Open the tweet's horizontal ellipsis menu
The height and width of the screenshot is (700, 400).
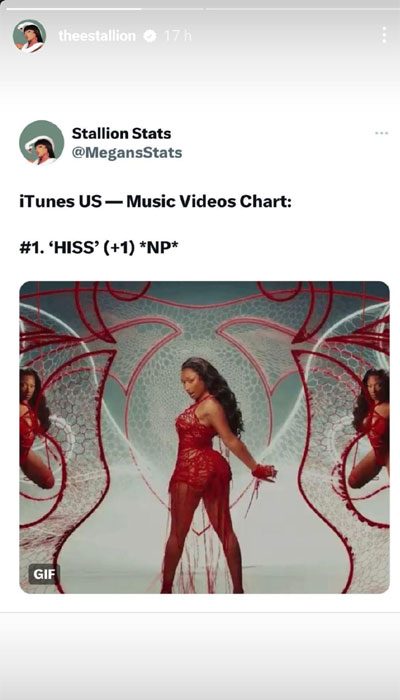(381, 133)
